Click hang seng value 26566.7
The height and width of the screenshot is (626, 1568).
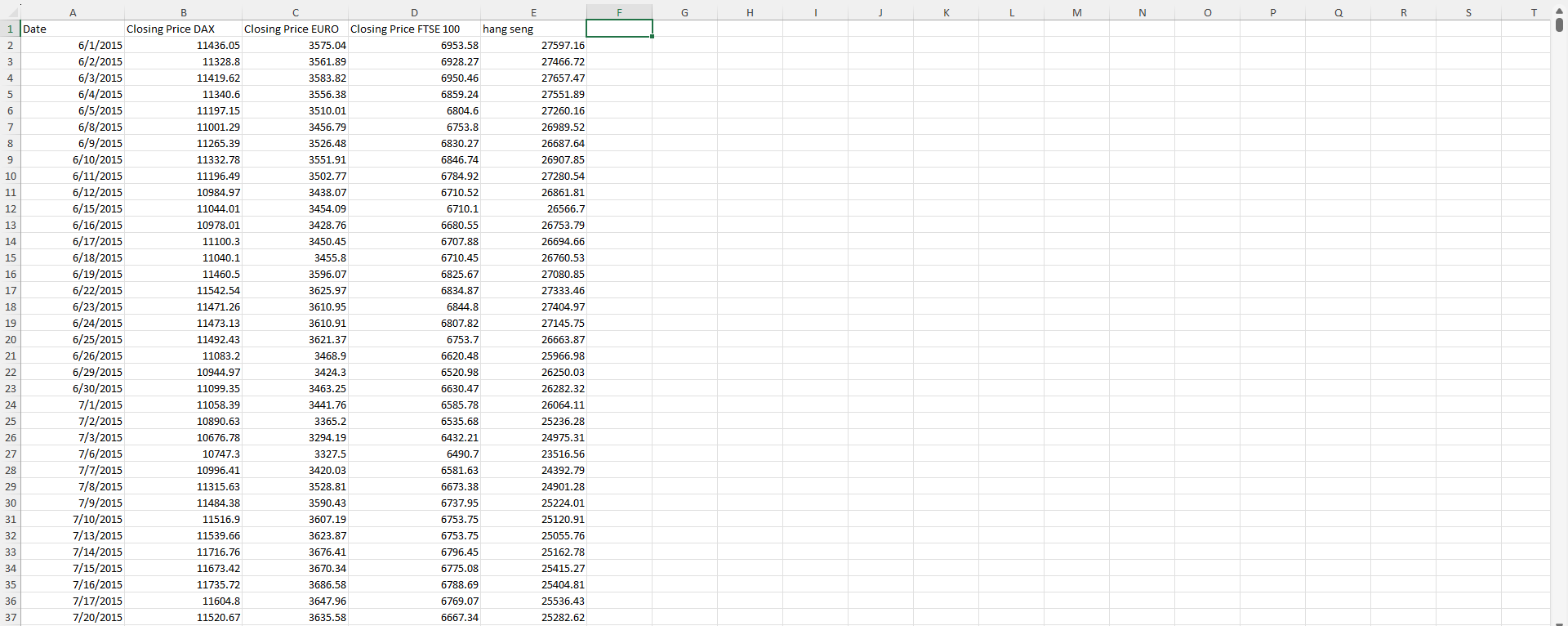click(533, 208)
